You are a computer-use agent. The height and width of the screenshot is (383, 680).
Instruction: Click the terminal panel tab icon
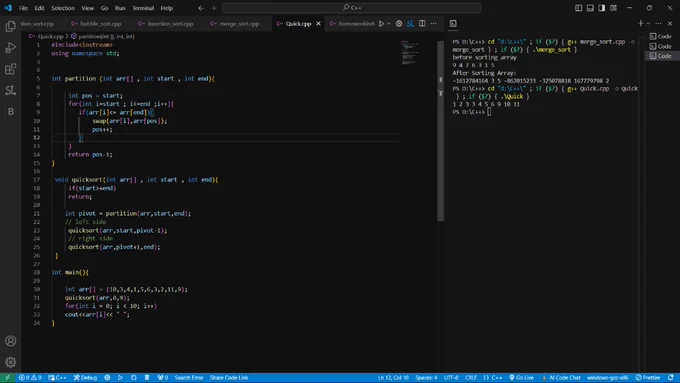(x=453, y=23)
